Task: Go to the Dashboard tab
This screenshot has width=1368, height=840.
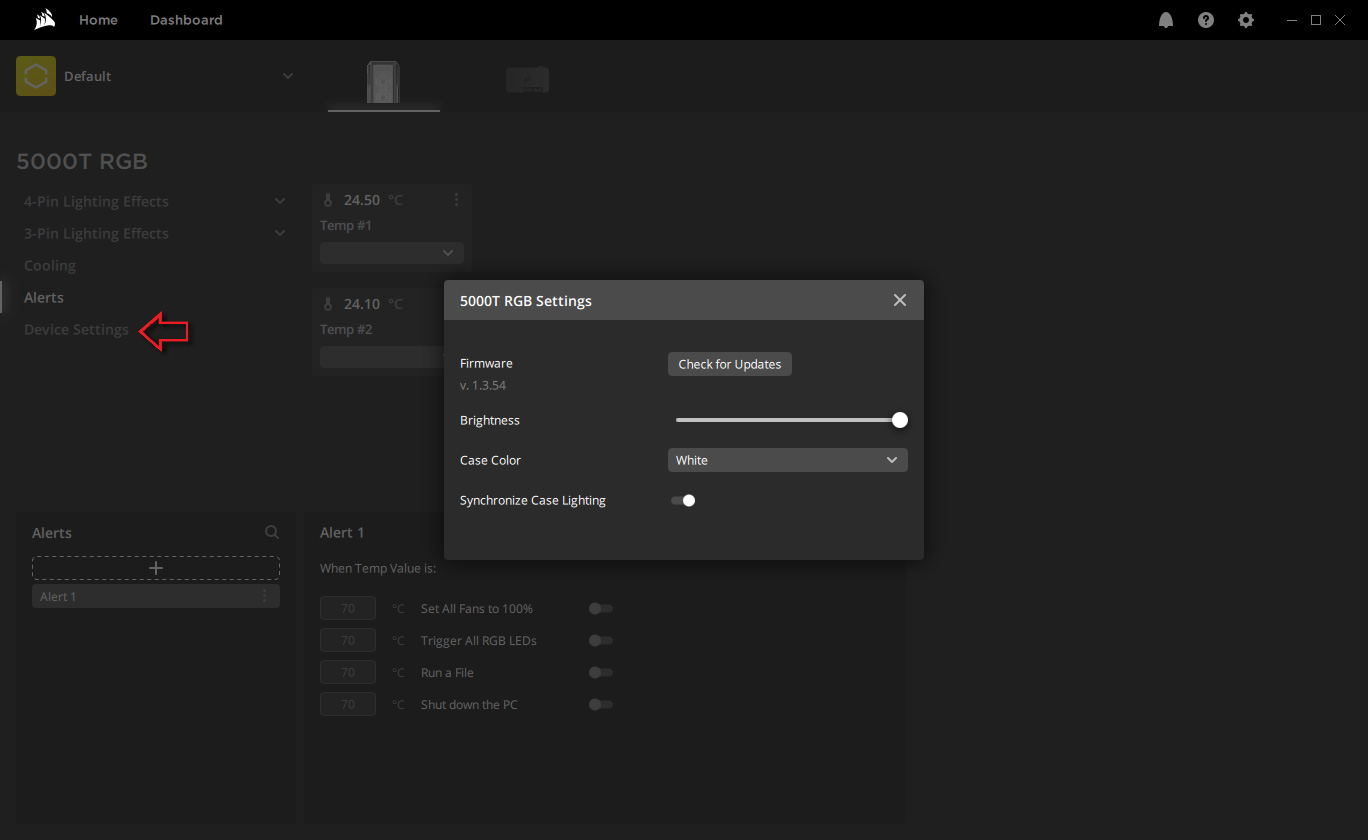Action: (x=186, y=20)
